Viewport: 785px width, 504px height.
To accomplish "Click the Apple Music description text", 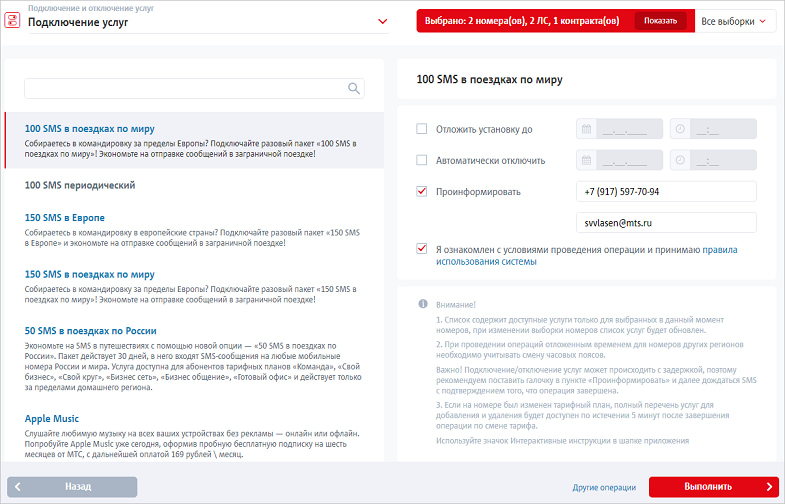I will 192,444.
